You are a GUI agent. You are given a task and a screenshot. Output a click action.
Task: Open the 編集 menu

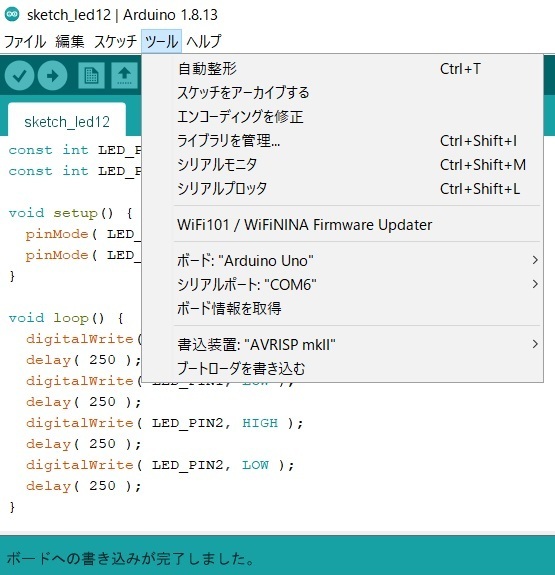tap(70, 41)
